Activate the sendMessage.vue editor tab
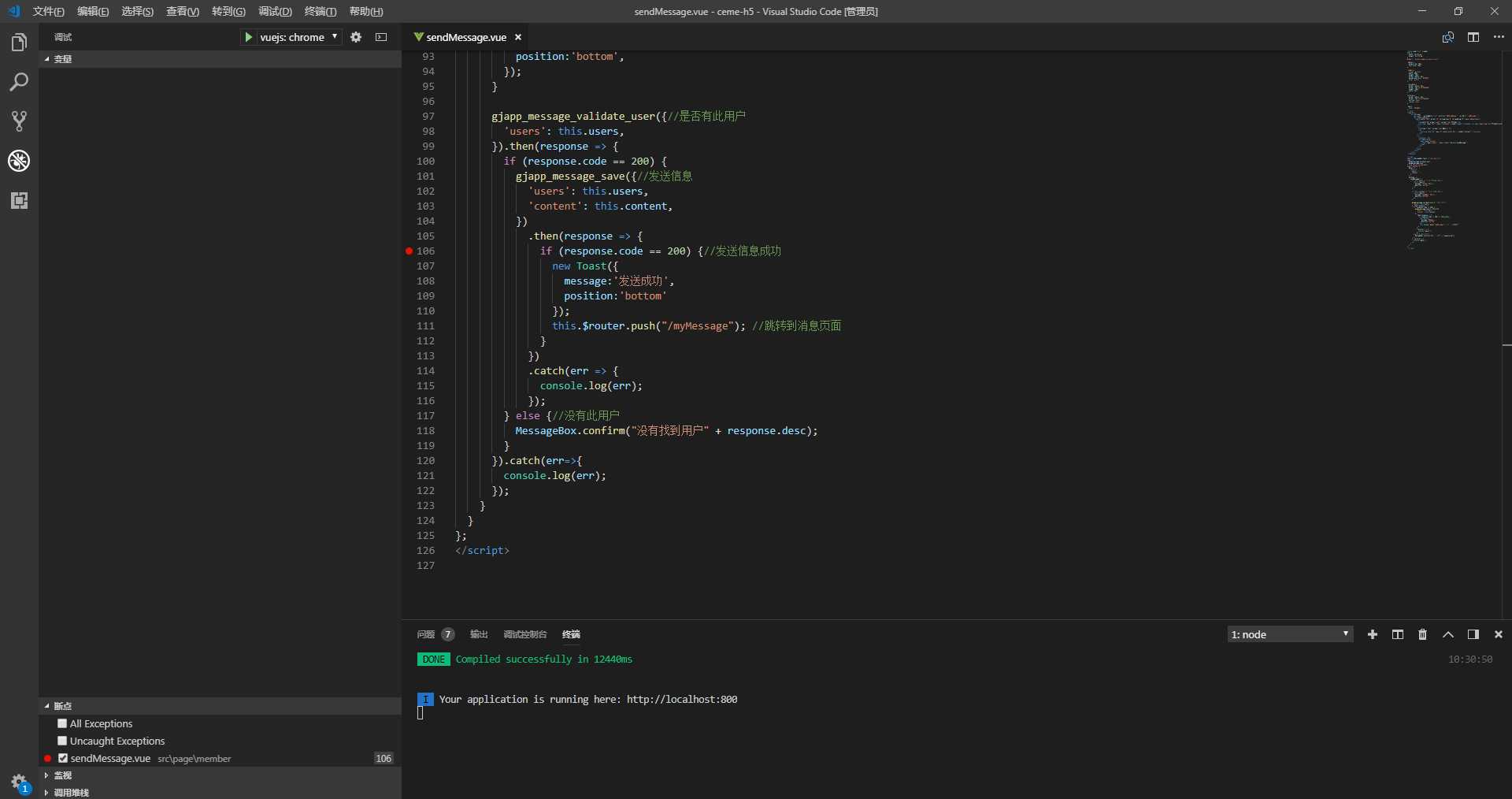This screenshot has height=799, width=1512. tap(466, 37)
